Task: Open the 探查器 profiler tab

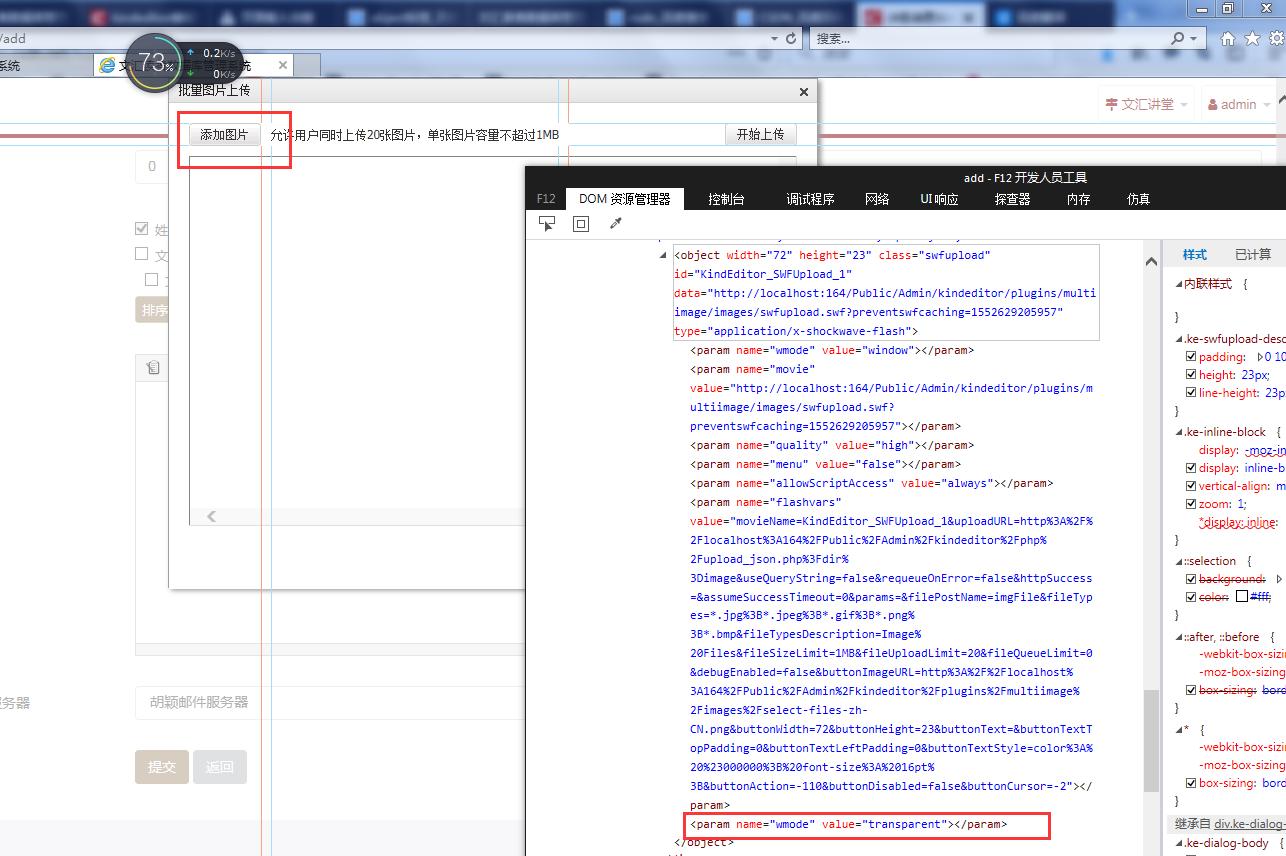Action: click(x=1012, y=199)
